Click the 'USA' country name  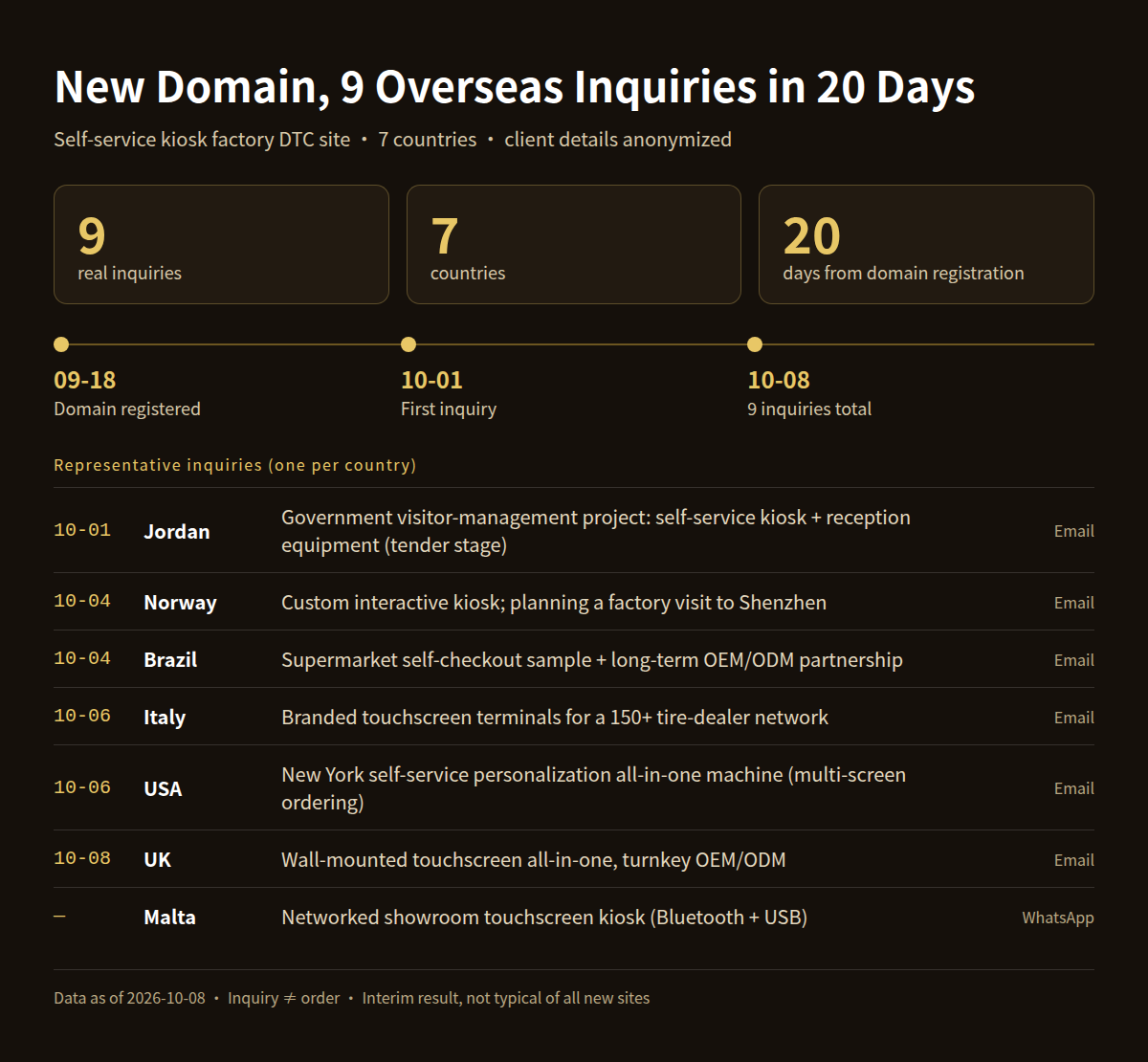(x=163, y=788)
